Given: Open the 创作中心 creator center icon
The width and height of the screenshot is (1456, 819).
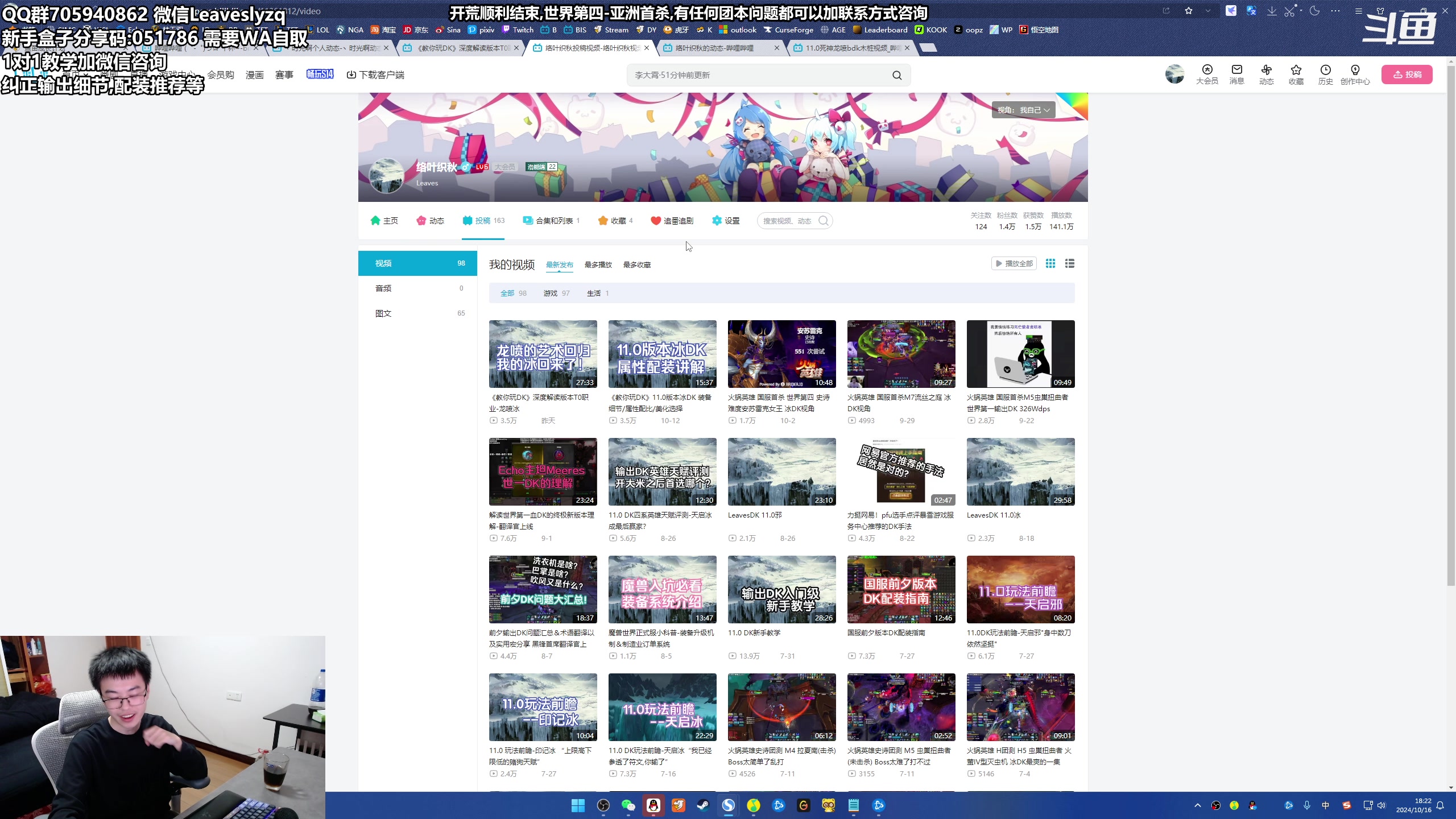Looking at the screenshot, I should click(x=1355, y=75).
